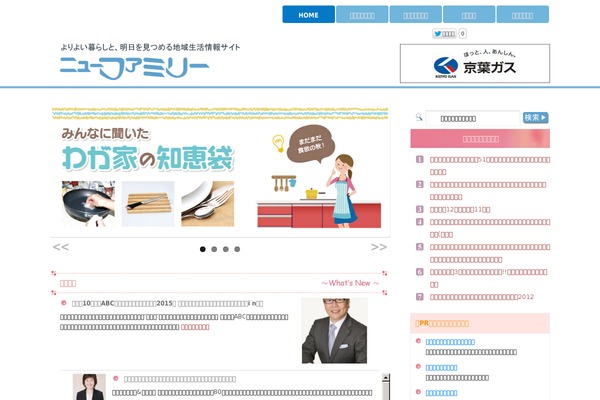The height and width of the screenshot is (400, 600).
Task: Click the 検索 search button
Action: (535, 118)
